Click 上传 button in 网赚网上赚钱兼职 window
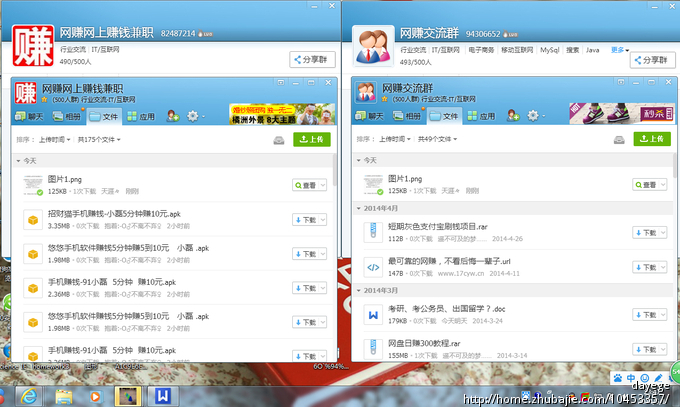This screenshot has height=407, width=680. click(312, 139)
